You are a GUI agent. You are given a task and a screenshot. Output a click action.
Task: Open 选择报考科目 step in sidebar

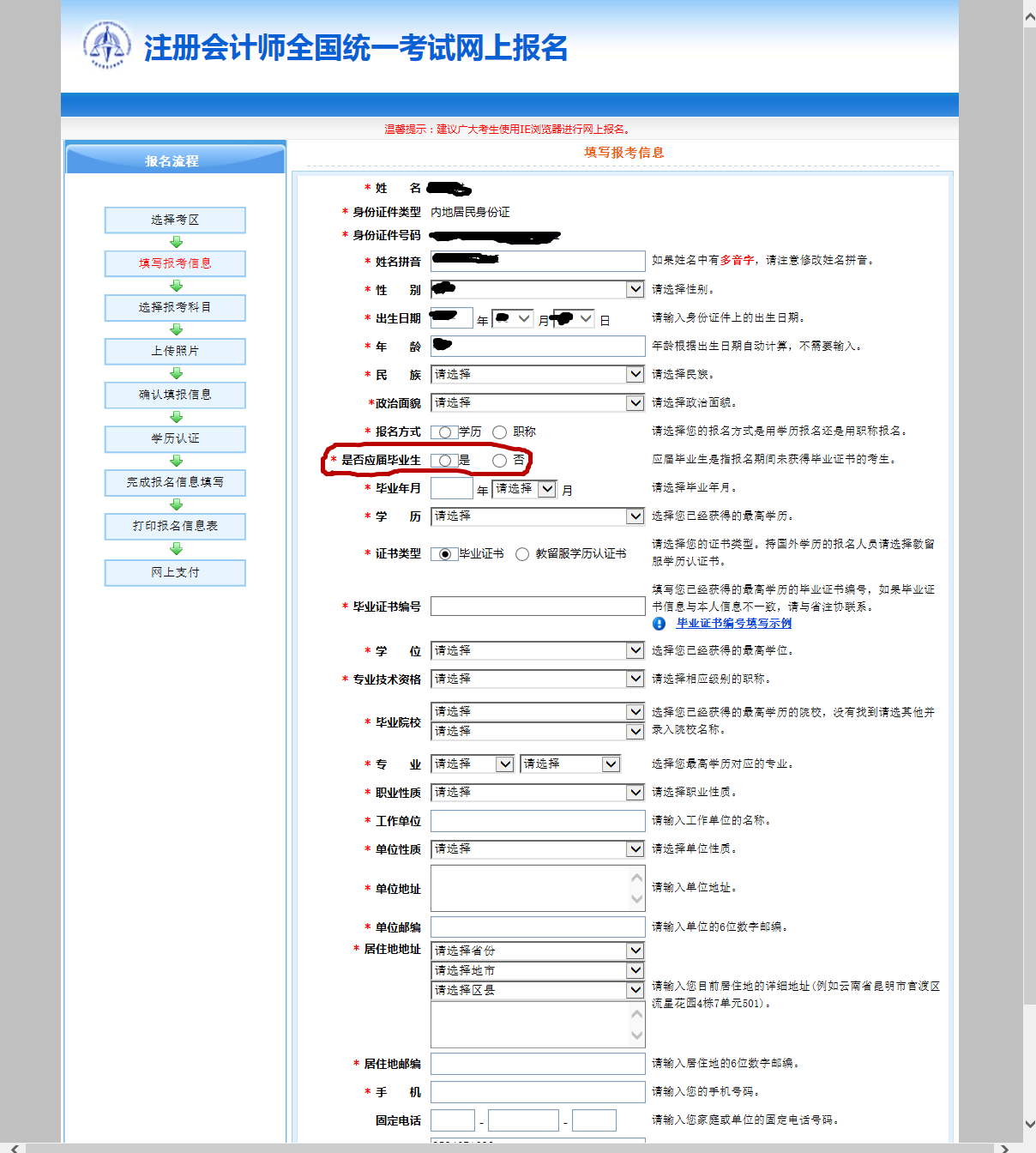click(175, 307)
